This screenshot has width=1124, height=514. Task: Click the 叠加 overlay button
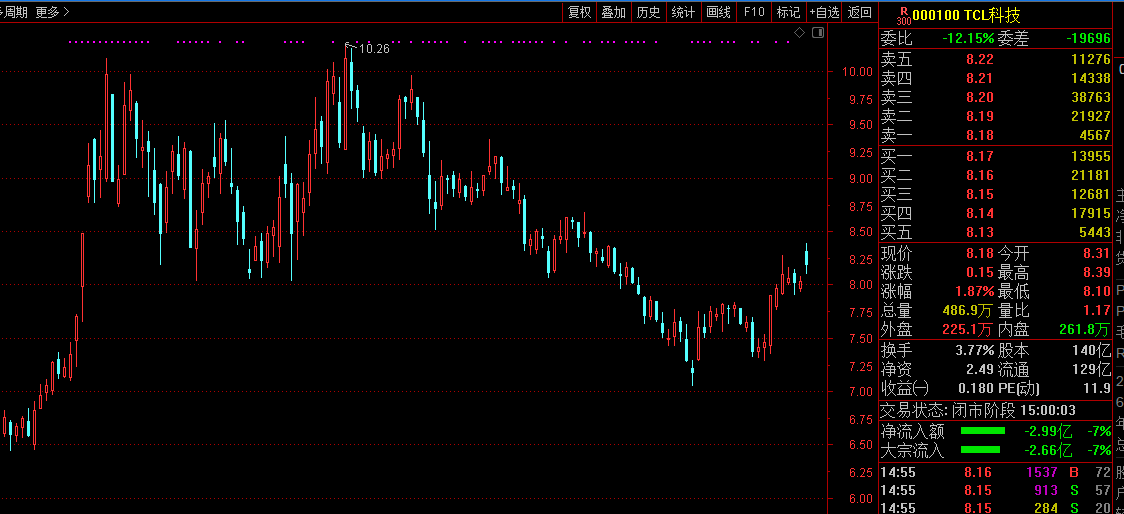[614, 12]
